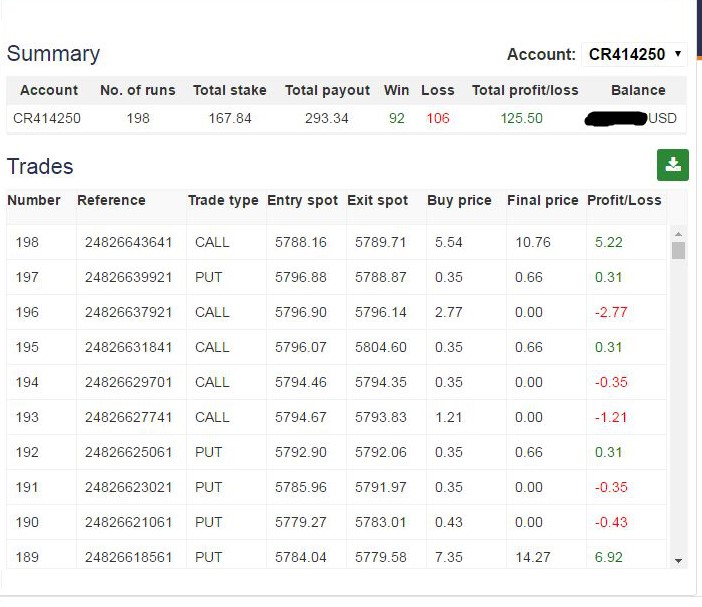702x607 pixels.
Task: Select trade row number 197
Action: pos(27,277)
